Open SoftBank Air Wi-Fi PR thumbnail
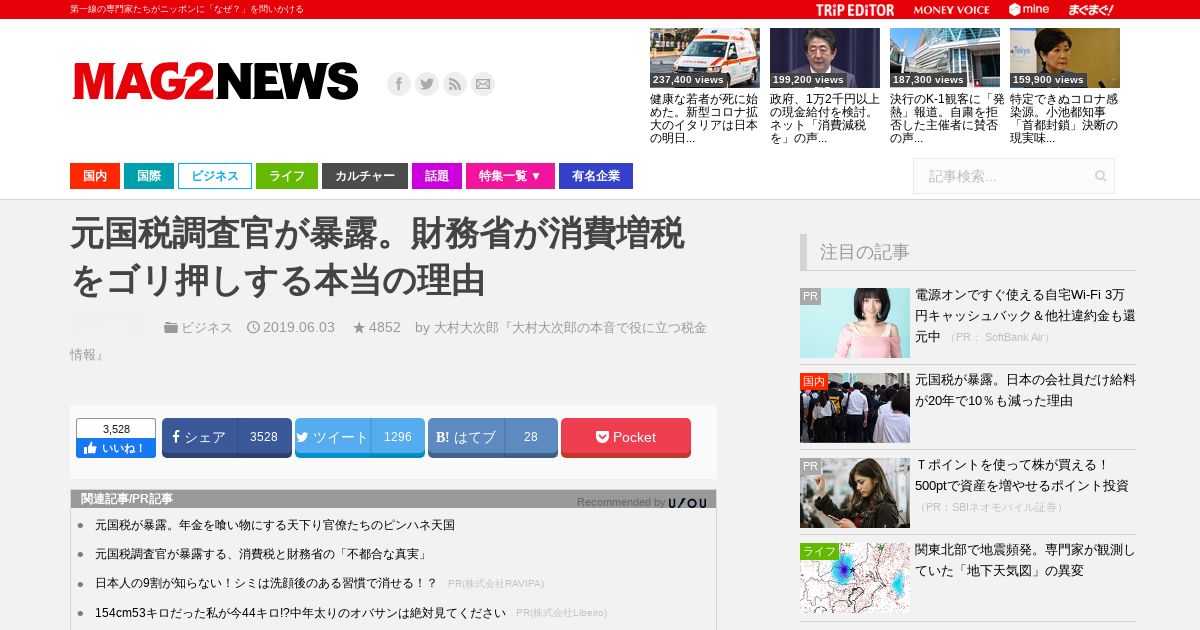The height and width of the screenshot is (630, 1200). (855, 323)
